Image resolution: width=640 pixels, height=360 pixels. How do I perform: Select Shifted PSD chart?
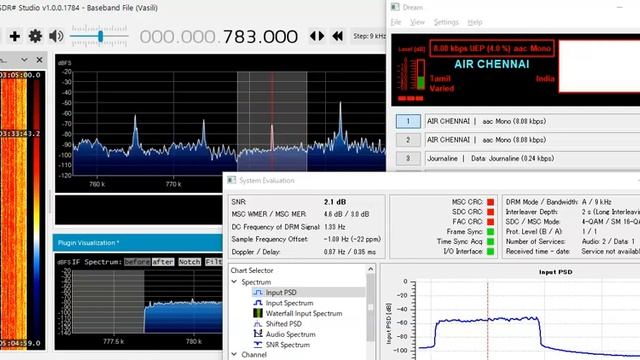pyautogui.click(x=284, y=324)
